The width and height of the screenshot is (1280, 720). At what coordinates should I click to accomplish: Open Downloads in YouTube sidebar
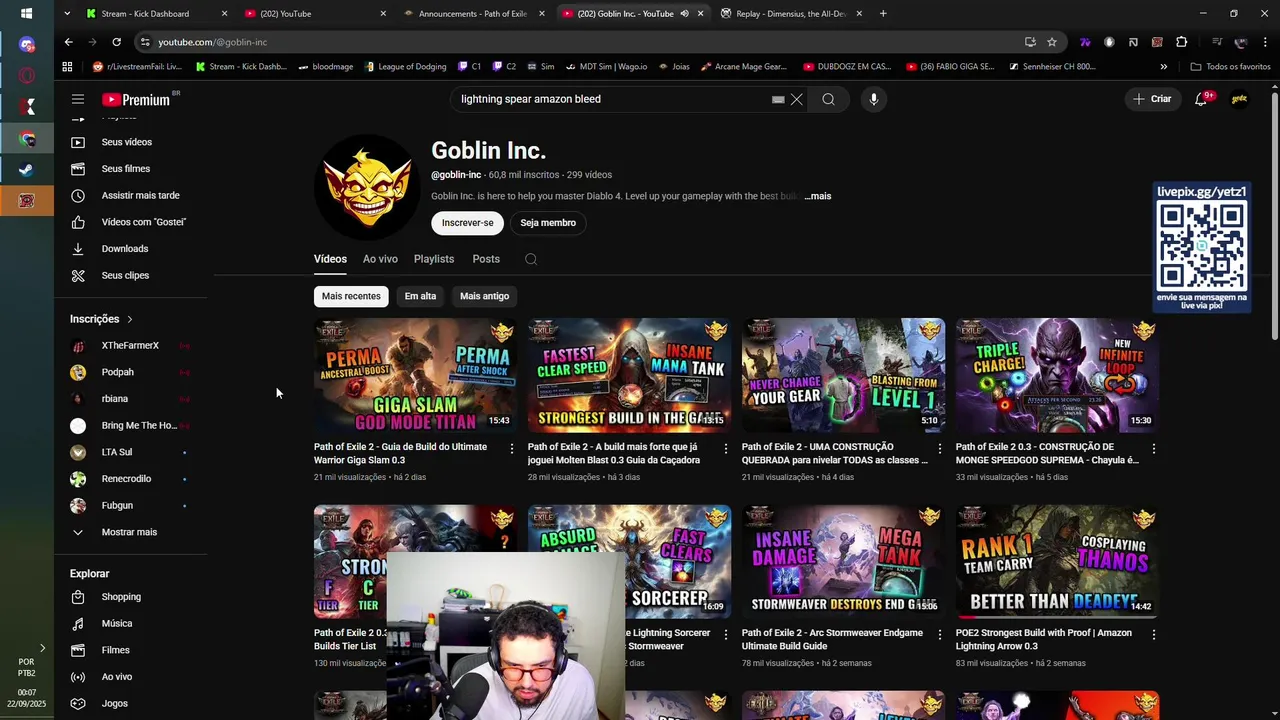click(x=126, y=249)
